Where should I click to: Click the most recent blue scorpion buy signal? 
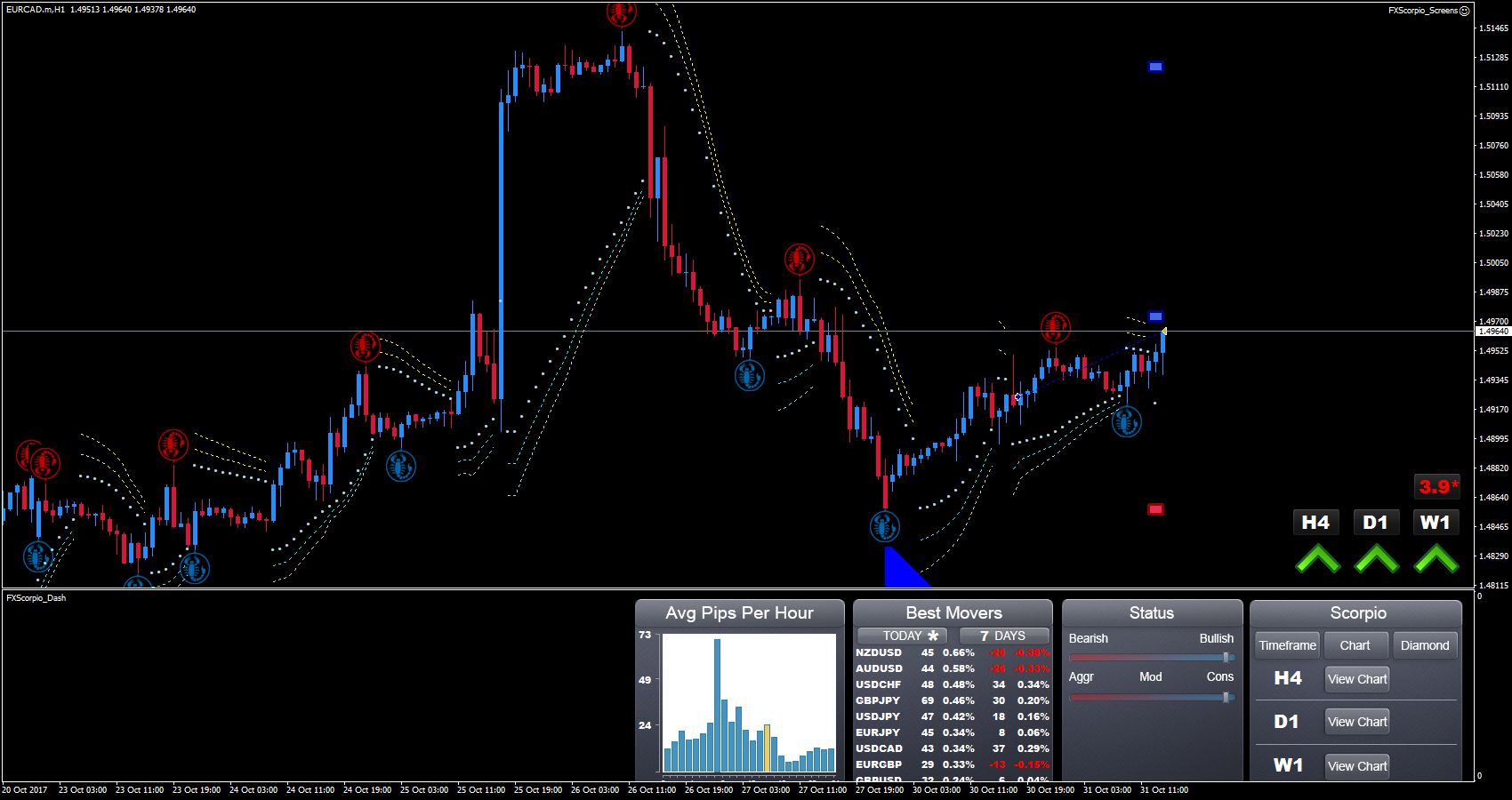pos(1126,421)
